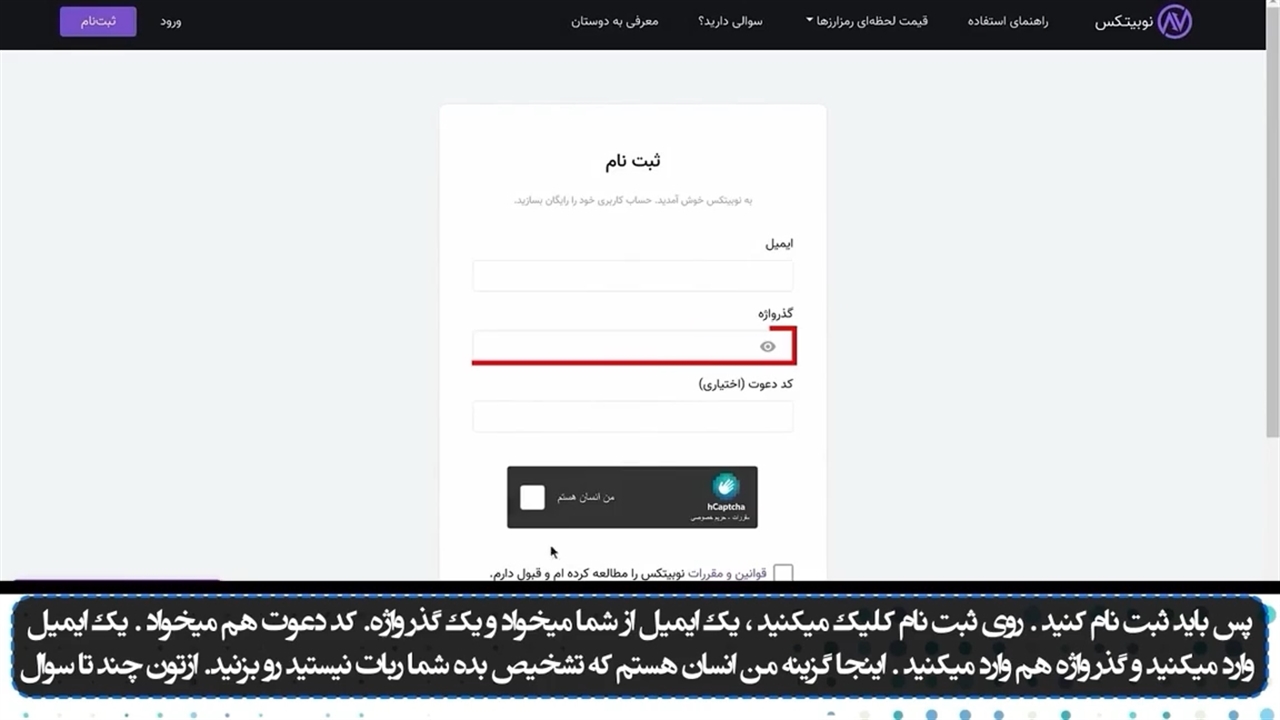Viewport: 1280px width, 720px height.
Task: Show password with the eye icon
Action: [x=767, y=347]
